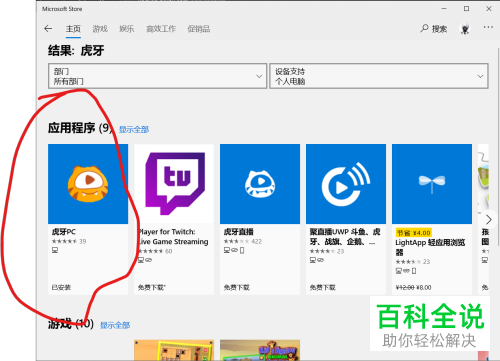Click the 虎牙PC app title
Viewport: 500px width, 361px height.
[64, 232]
